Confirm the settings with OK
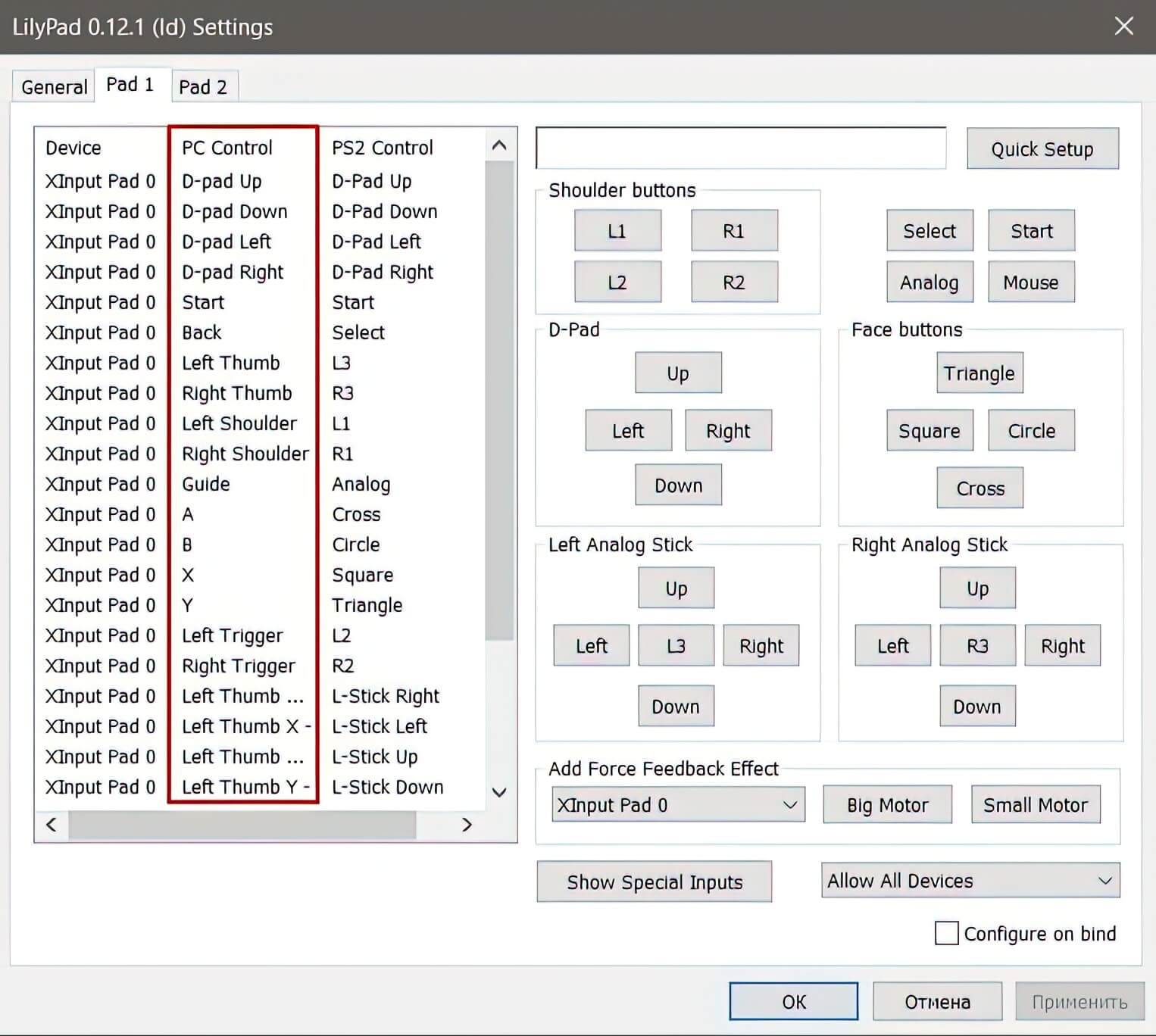This screenshot has height=1036, width=1156. [x=793, y=1002]
